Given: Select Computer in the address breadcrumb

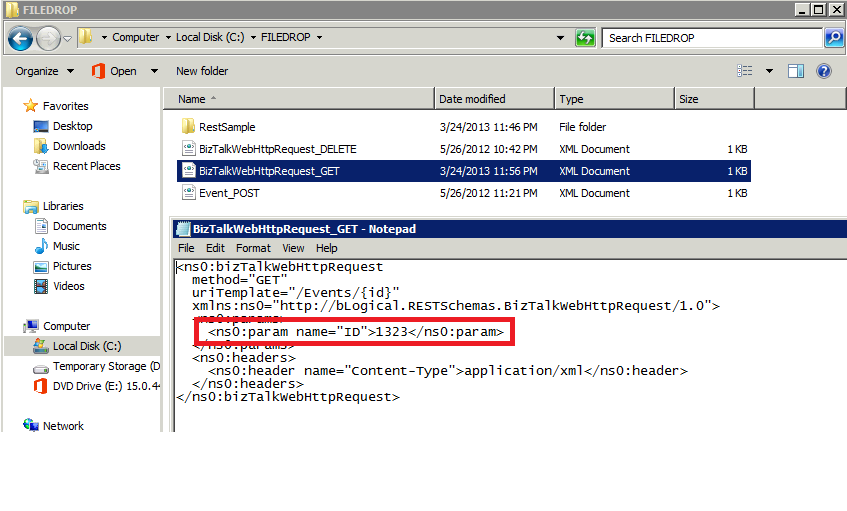Looking at the screenshot, I should coord(136,37).
